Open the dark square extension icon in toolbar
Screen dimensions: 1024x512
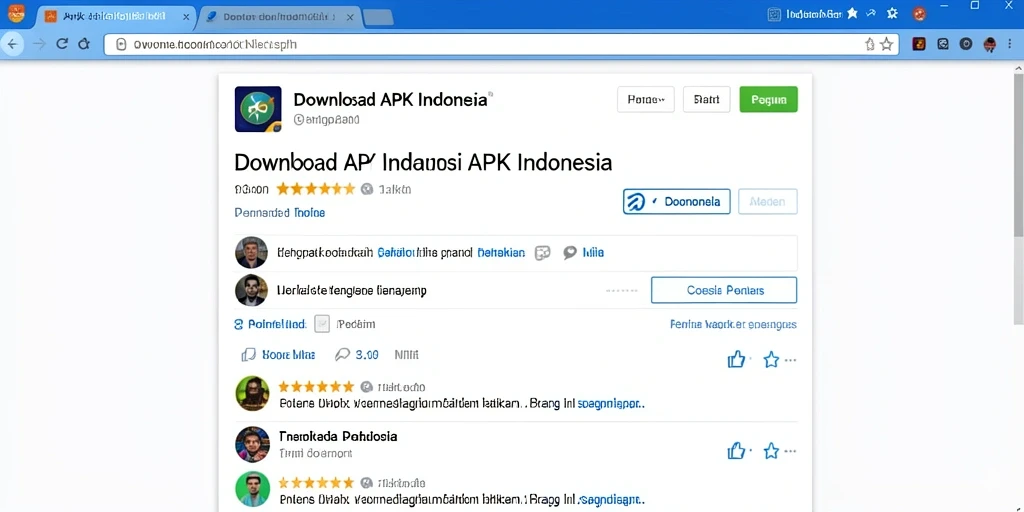[943, 44]
